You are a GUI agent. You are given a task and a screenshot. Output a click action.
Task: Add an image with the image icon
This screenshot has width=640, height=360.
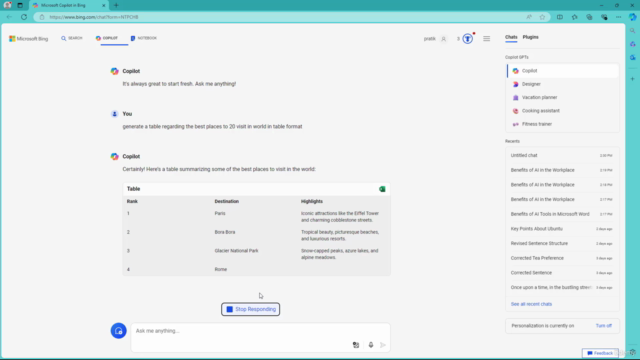[x=356, y=345]
